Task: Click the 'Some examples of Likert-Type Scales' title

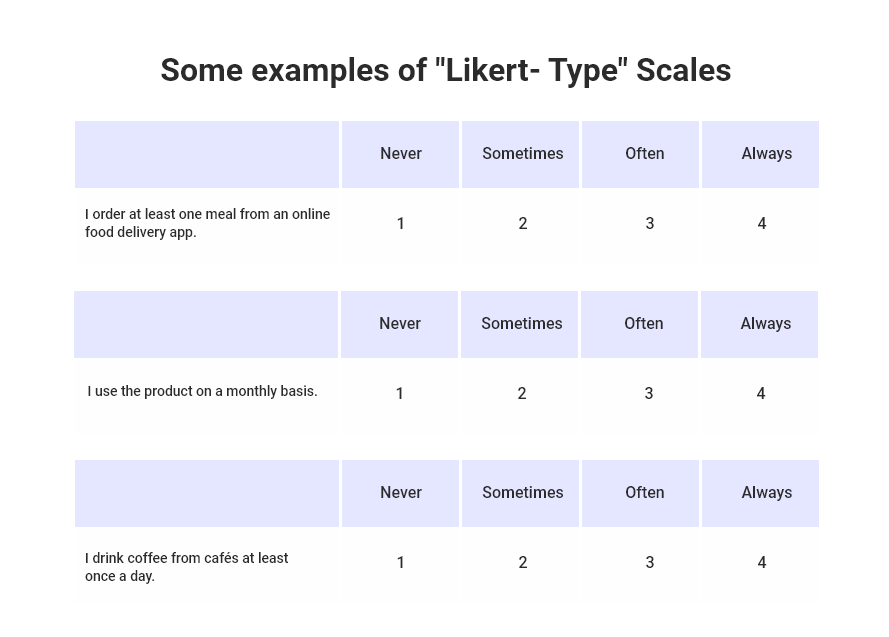Action: coord(445,71)
